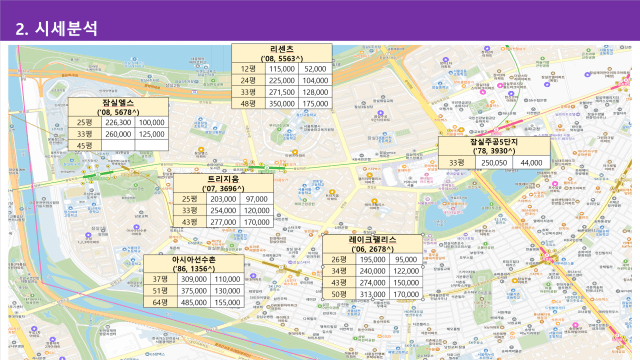640x360 pixels.
Task: Select the 잠실엘스 table header cell
Action: [x=118, y=107]
